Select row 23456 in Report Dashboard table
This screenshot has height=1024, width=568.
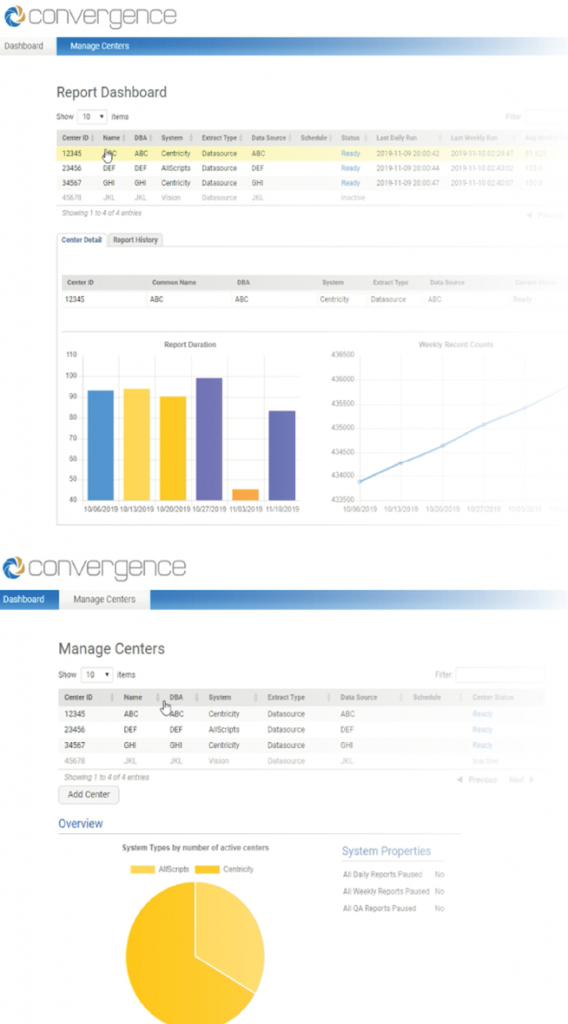(x=313, y=168)
